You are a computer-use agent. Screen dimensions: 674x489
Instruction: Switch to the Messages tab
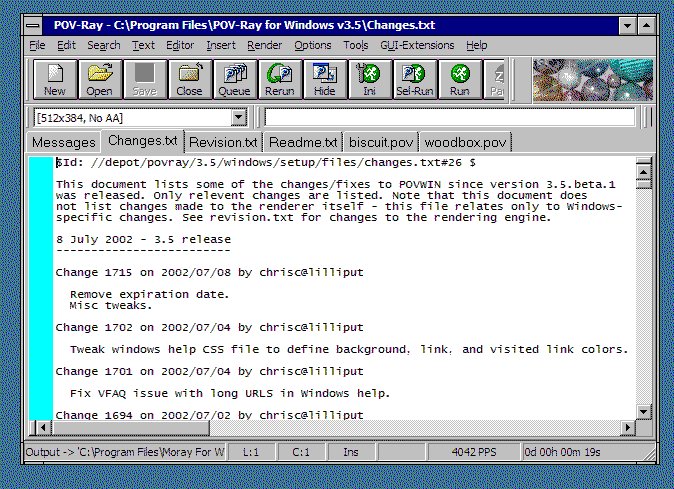(64, 142)
